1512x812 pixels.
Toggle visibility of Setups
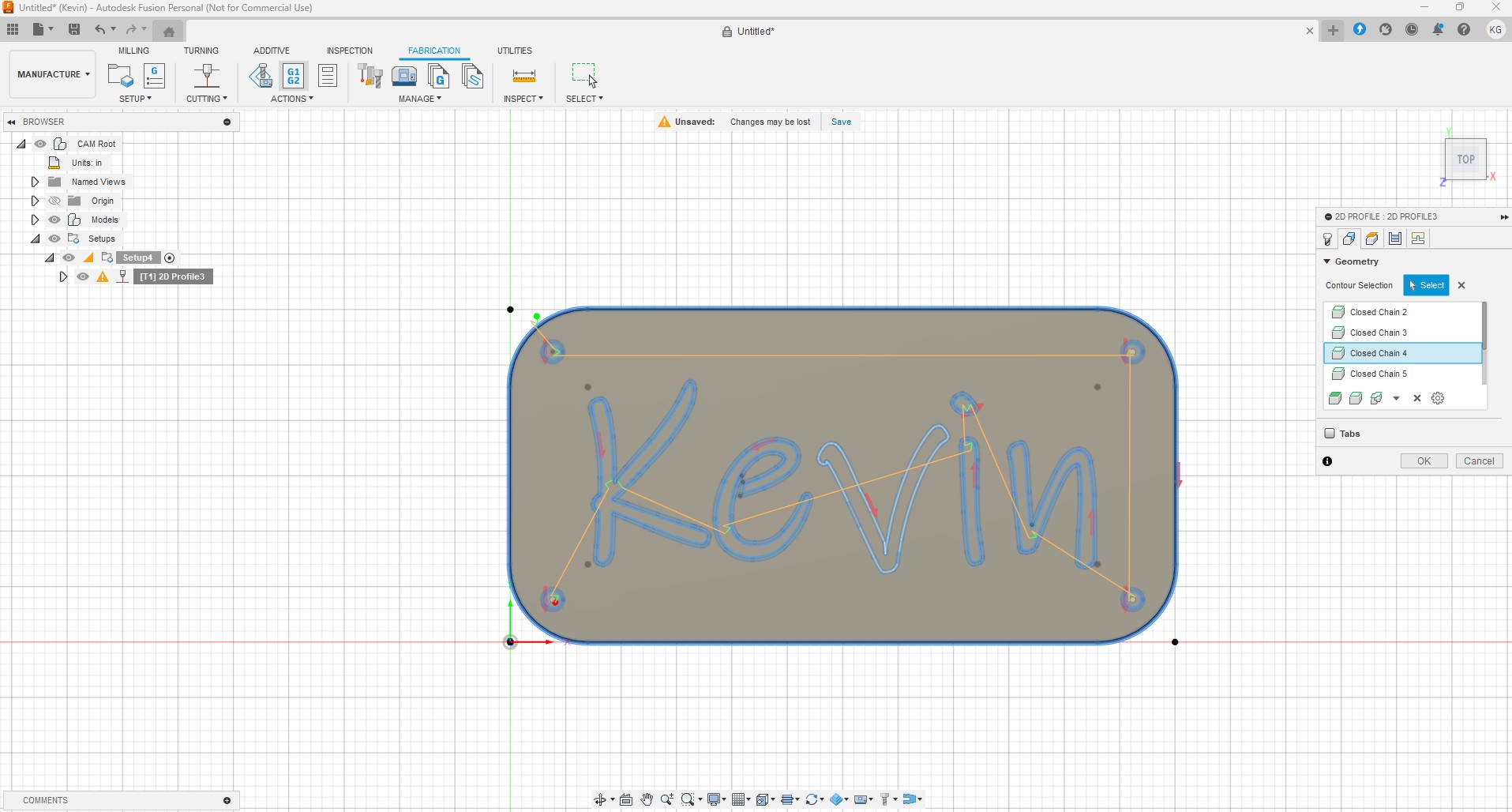click(54, 239)
